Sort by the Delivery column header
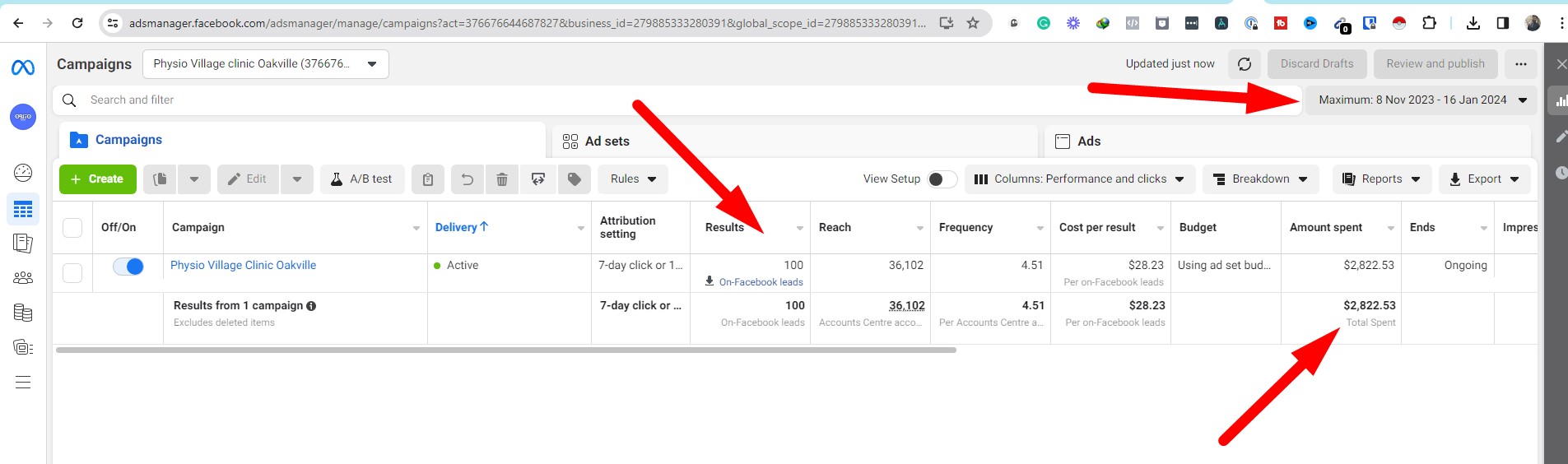The height and width of the screenshot is (464, 1568). 461,228
